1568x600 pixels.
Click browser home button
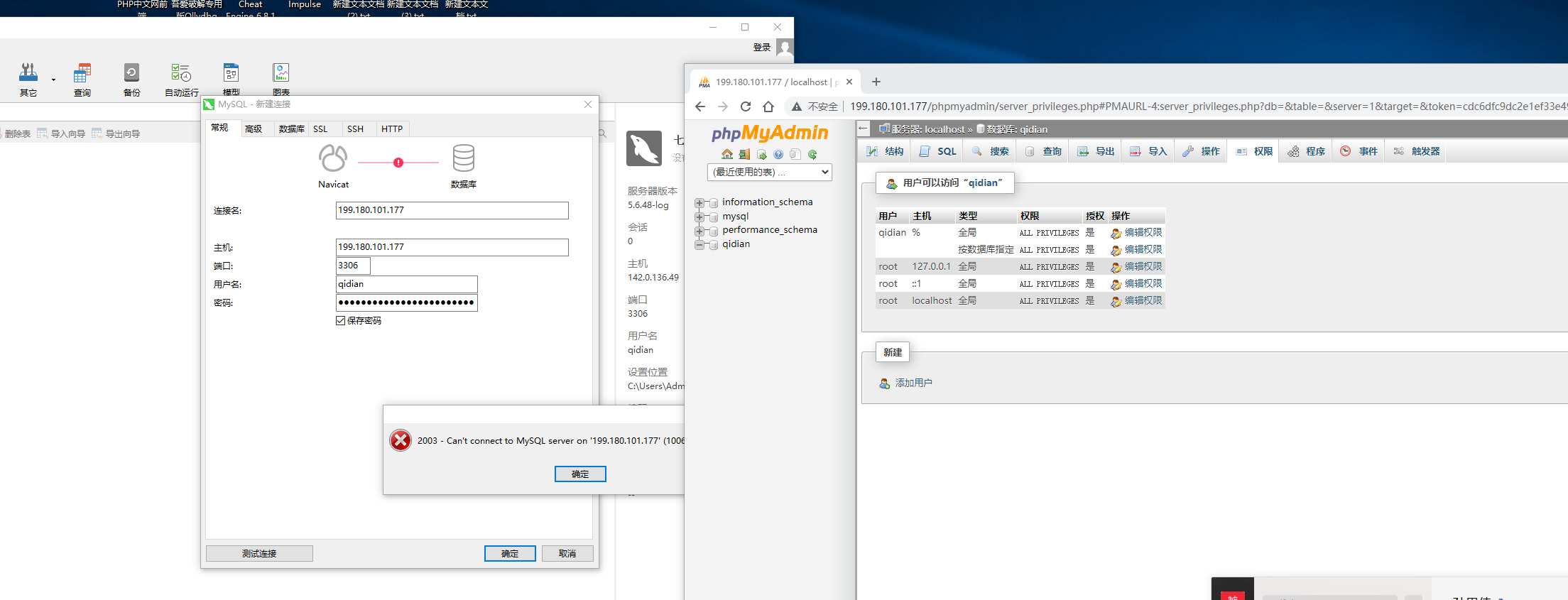tap(768, 107)
